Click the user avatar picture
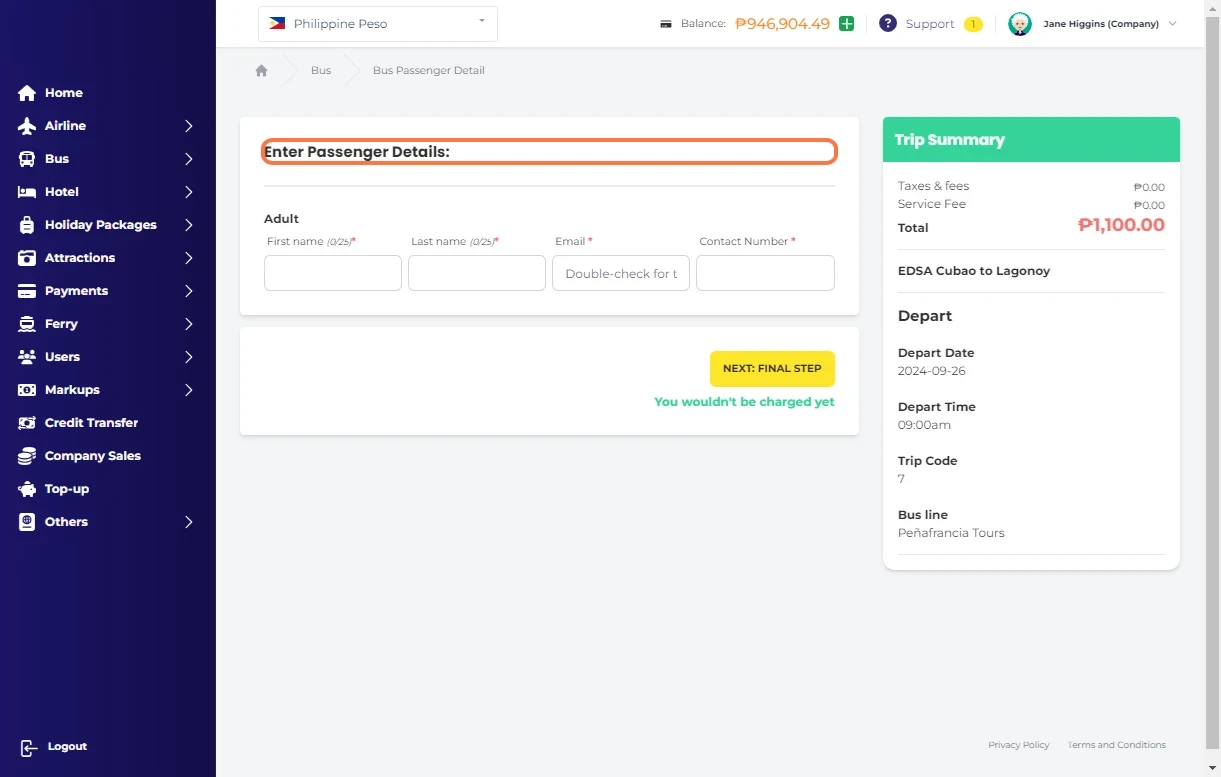This screenshot has height=777, width=1221. coord(1019,24)
